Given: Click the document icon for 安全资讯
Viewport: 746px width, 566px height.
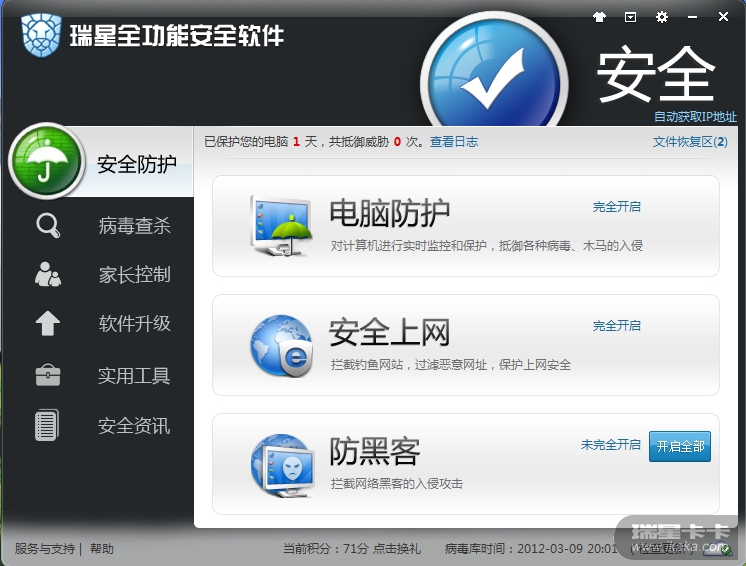Looking at the screenshot, I should [47, 425].
